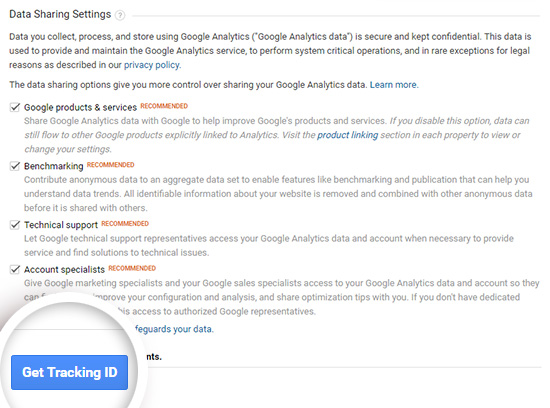This screenshot has width=550, height=408.
Task: Disable the Benchmarking checkbox
Action: pyautogui.click(x=15, y=166)
